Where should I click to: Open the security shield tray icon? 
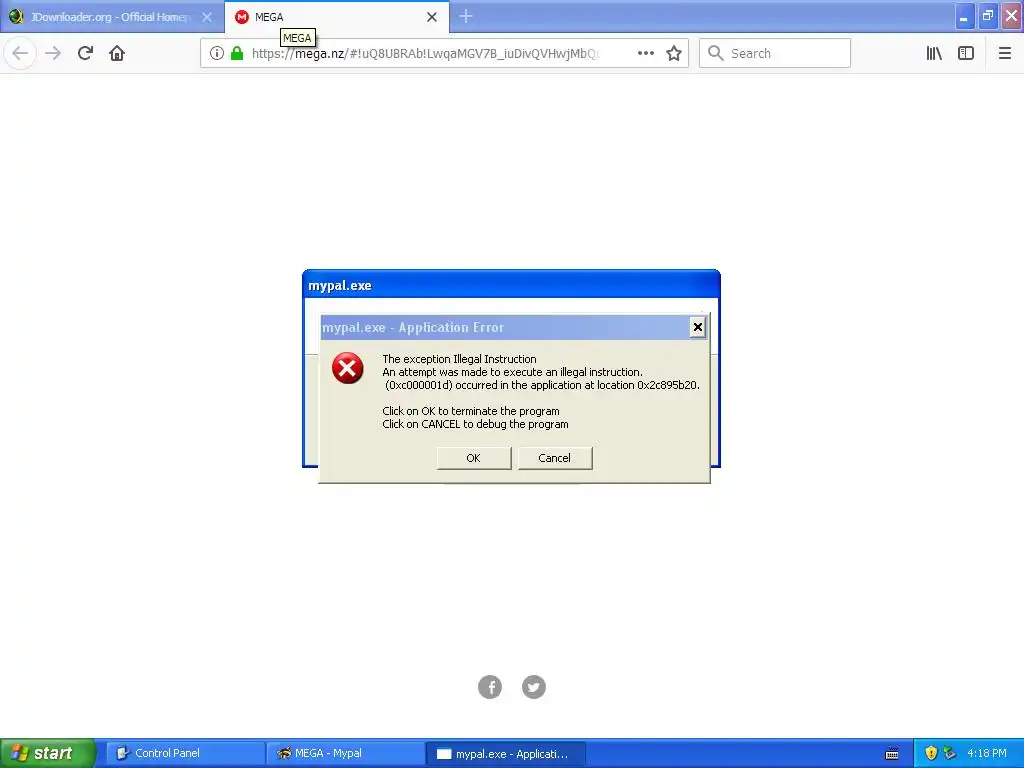pyautogui.click(x=931, y=754)
